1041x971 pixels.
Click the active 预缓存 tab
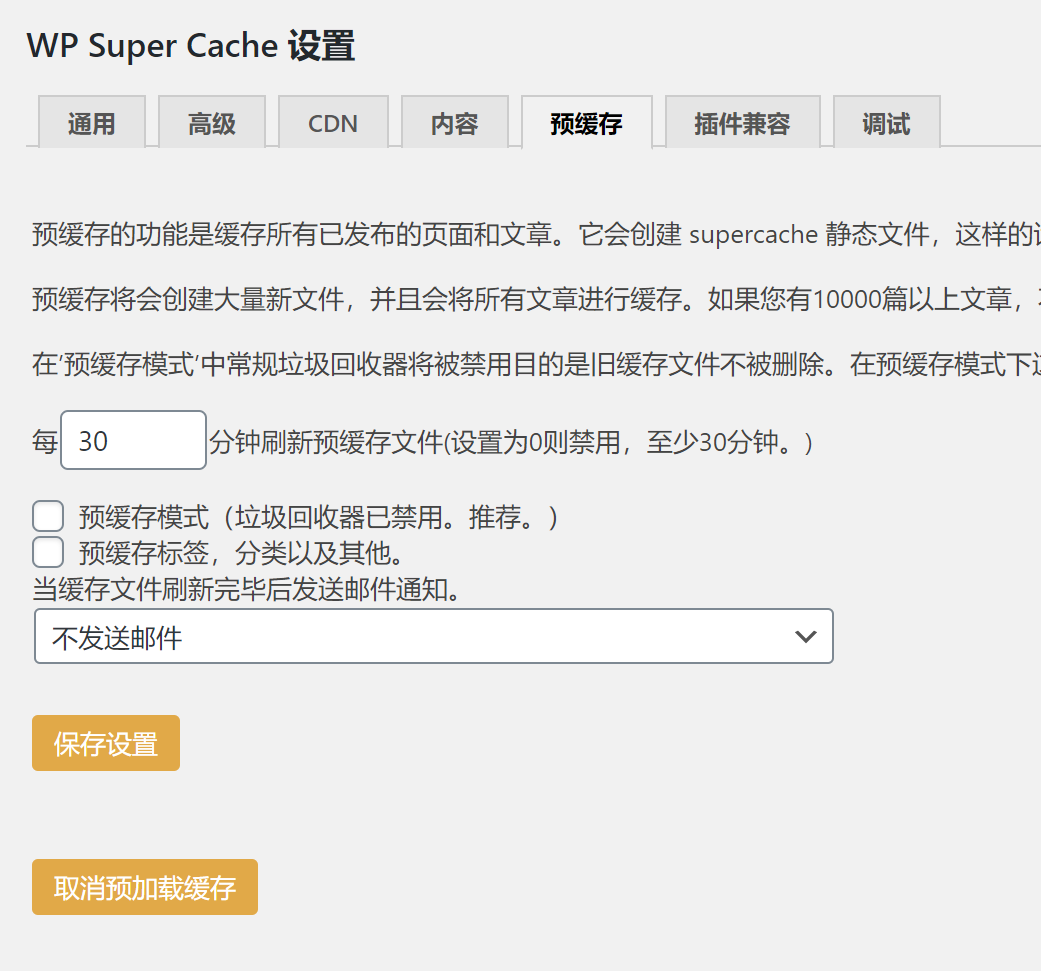coord(586,123)
